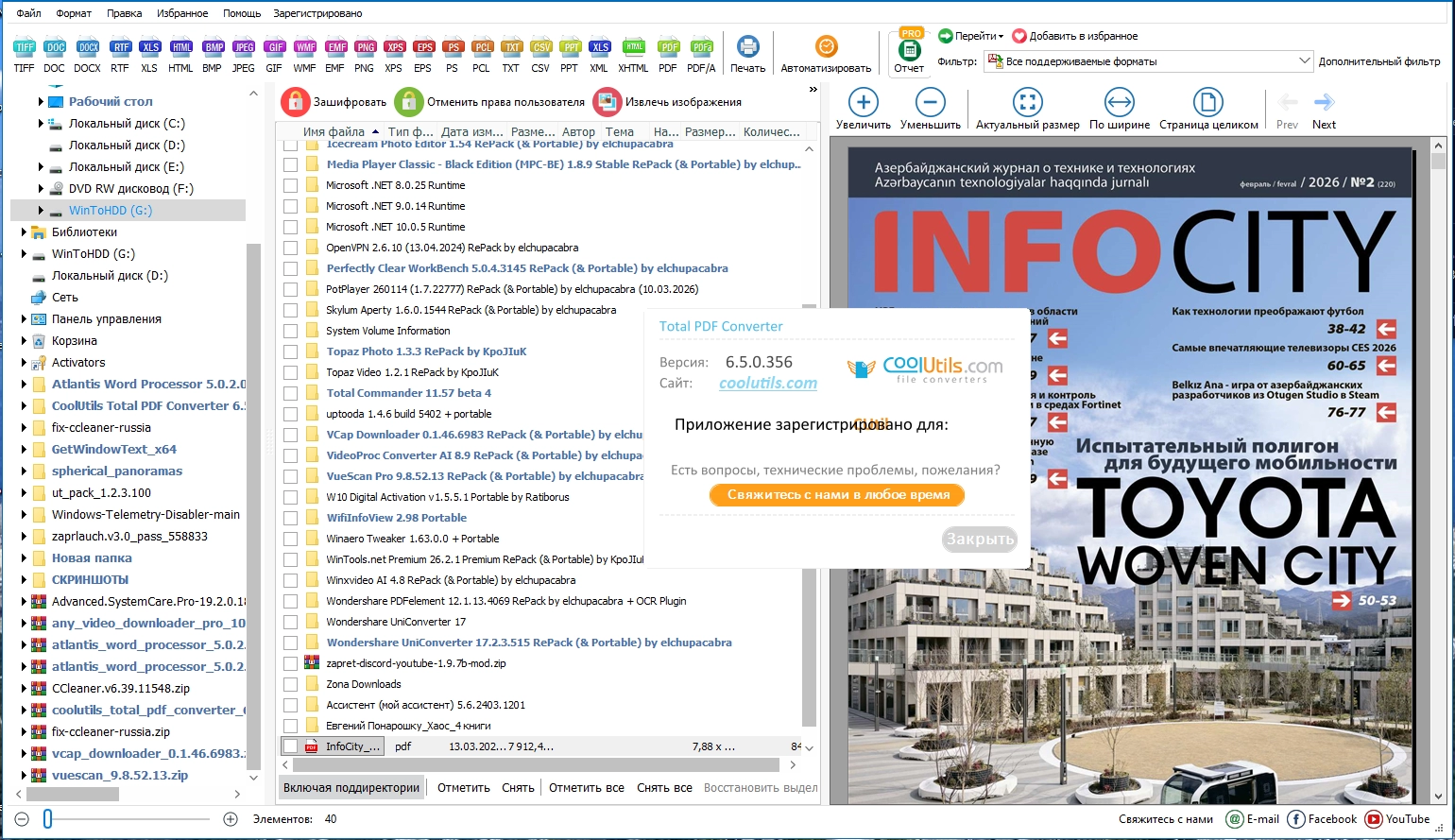Screen dimensions: 1455x840
Task: Check OpenVPN 2.6.10 RePack checkbox
Action: pyautogui.click(x=291, y=248)
